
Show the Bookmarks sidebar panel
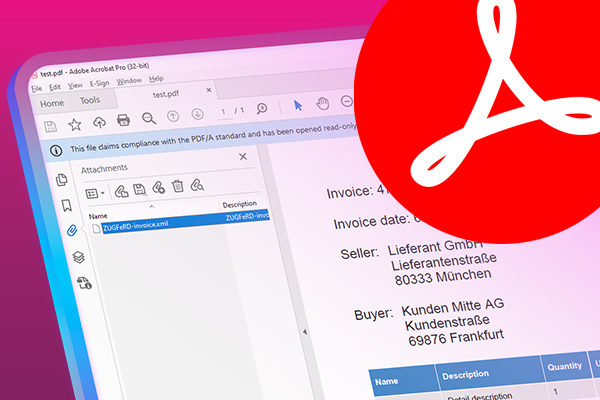(66, 206)
